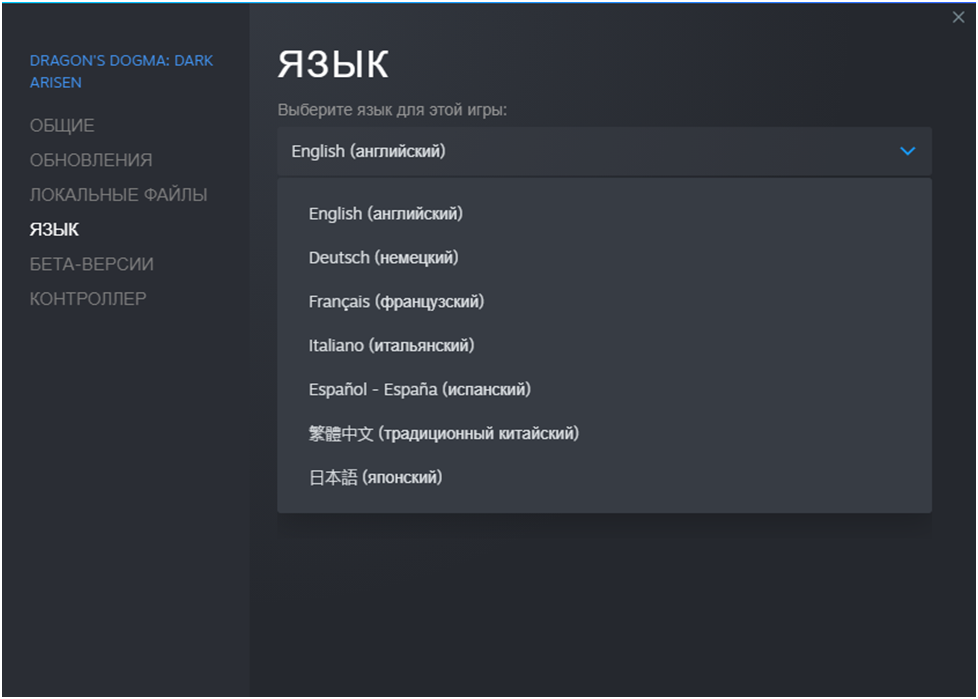Choose English (английский) from the list
This screenshot has width=978, height=699.
604,213
